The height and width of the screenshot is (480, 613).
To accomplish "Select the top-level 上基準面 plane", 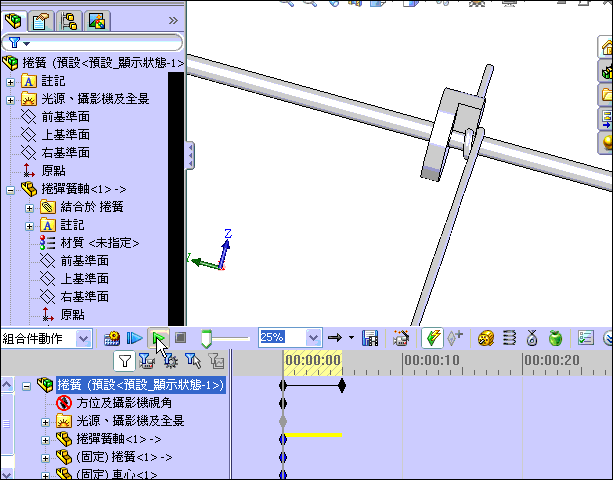I will (x=66, y=135).
